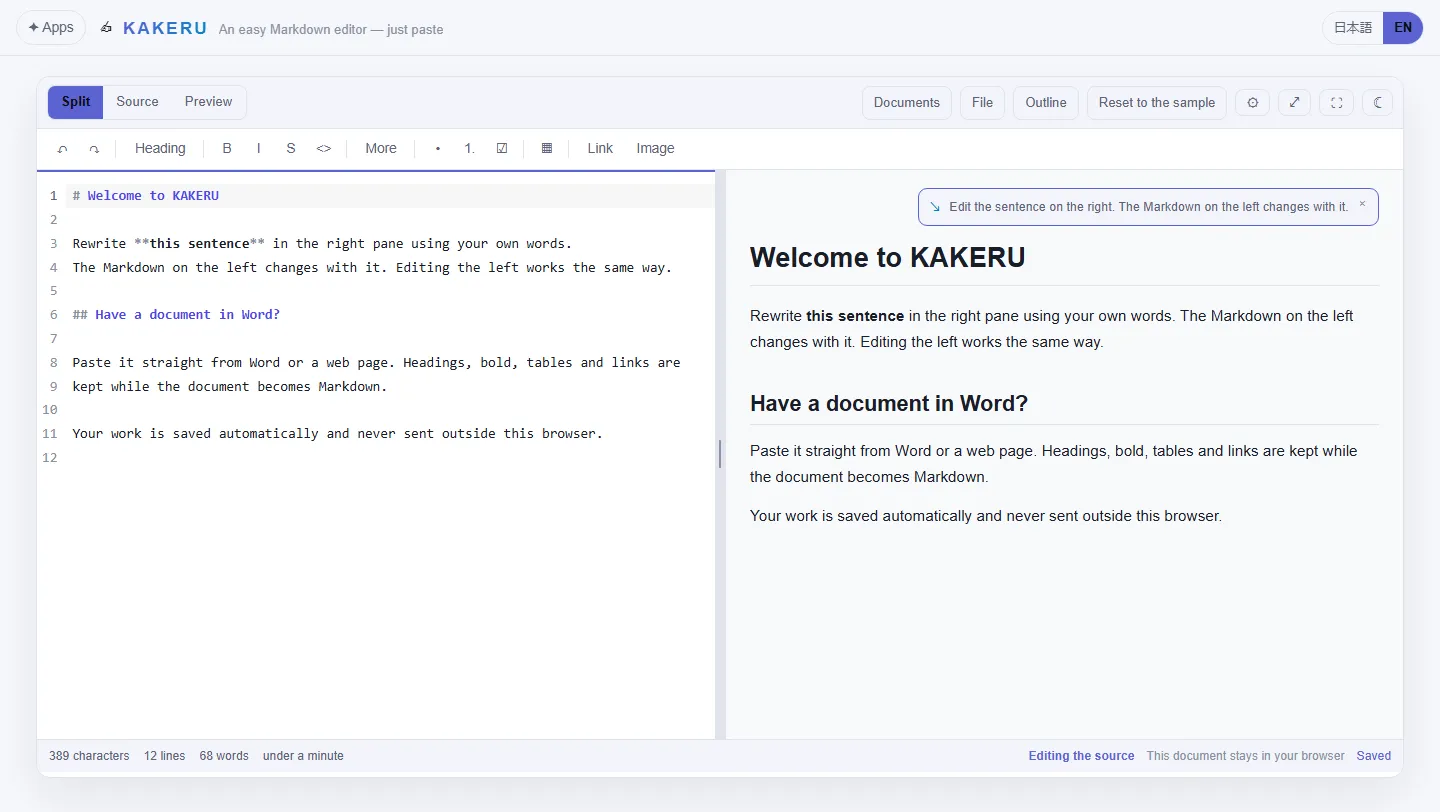Image resolution: width=1440 pixels, height=812 pixels.
Task: Switch language to 日本語
Action: tap(1353, 28)
